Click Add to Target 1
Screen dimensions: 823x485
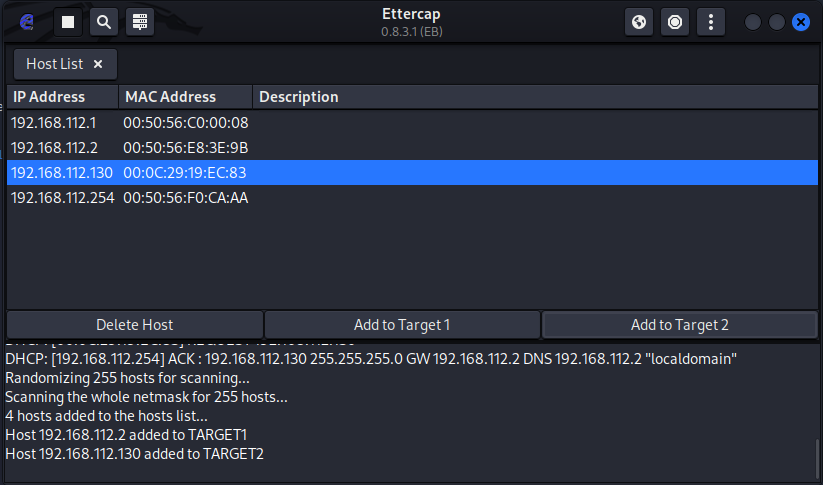pyautogui.click(x=402, y=325)
